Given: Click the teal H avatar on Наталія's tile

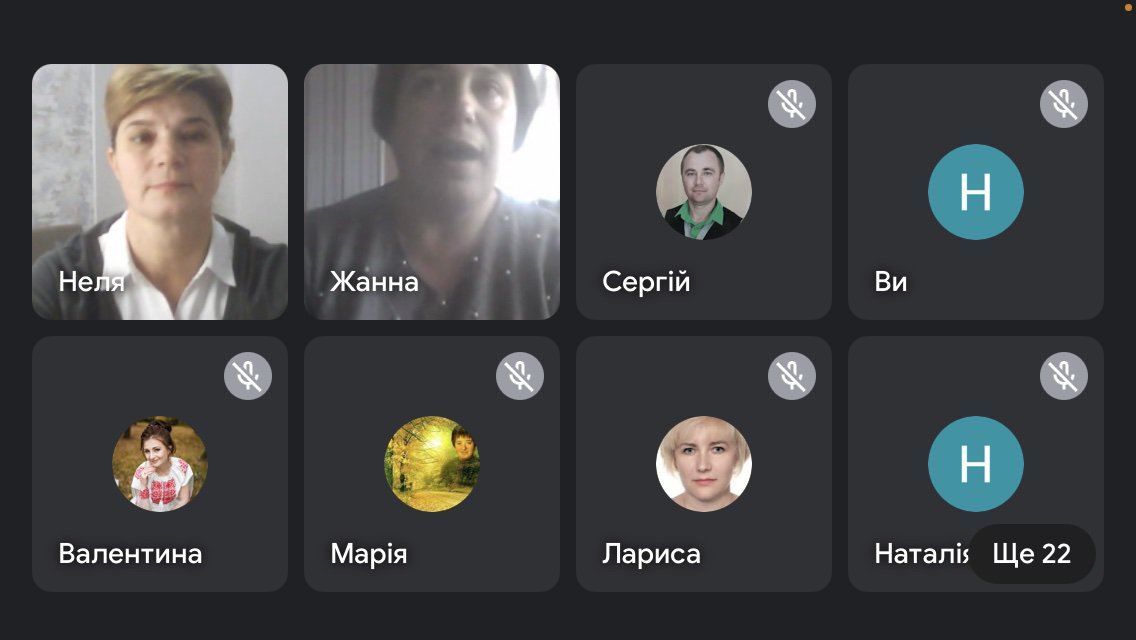Looking at the screenshot, I should [976, 464].
